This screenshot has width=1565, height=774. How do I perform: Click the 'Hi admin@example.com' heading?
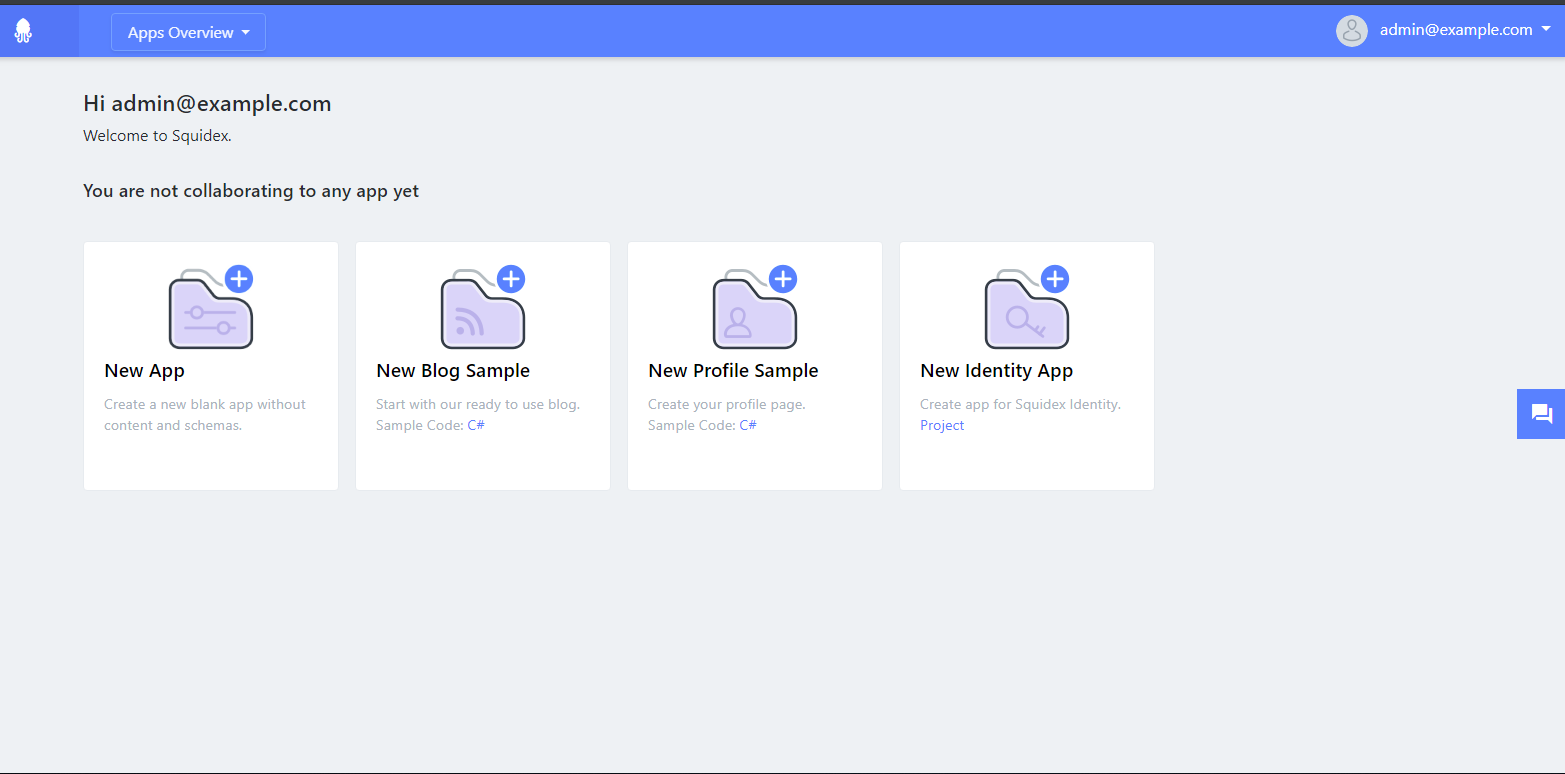coord(207,104)
